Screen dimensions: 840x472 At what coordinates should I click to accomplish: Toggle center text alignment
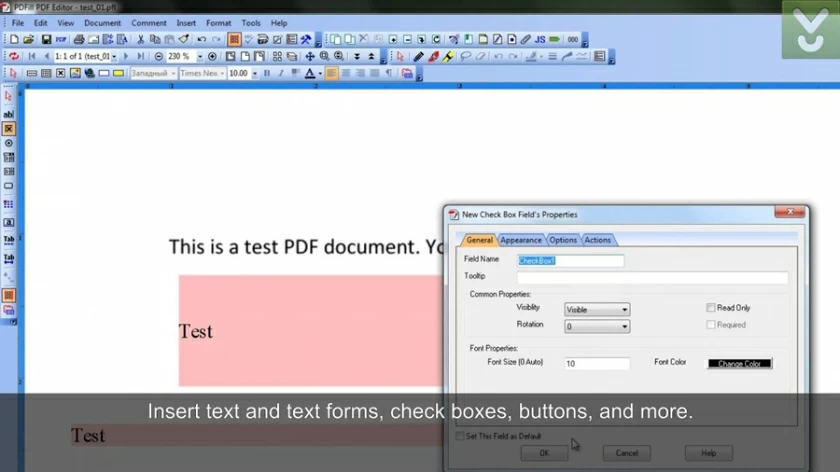tap(346, 73)
